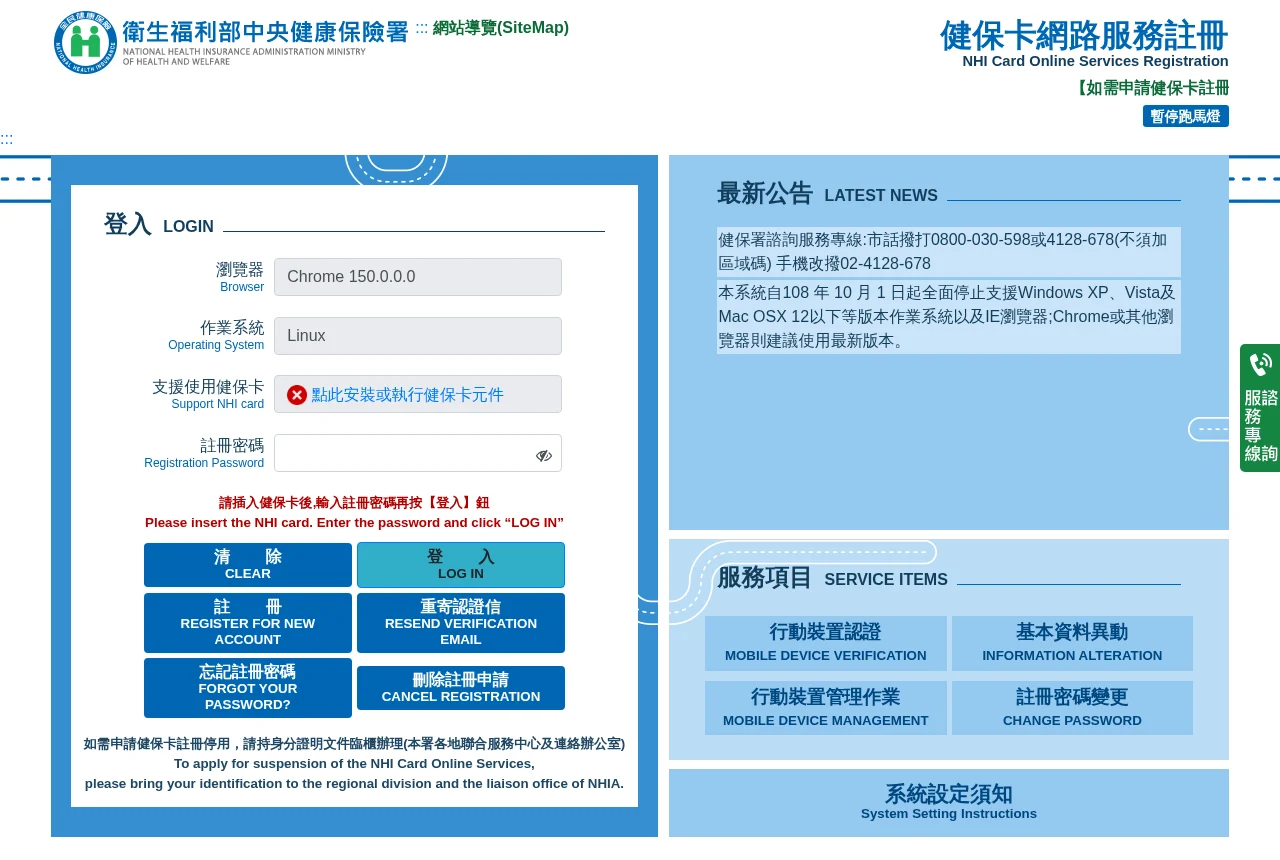1280x860 pixels.
Task: Click the 健保卡網路服務註冊 page title
Action: (x=1084, y=36)
